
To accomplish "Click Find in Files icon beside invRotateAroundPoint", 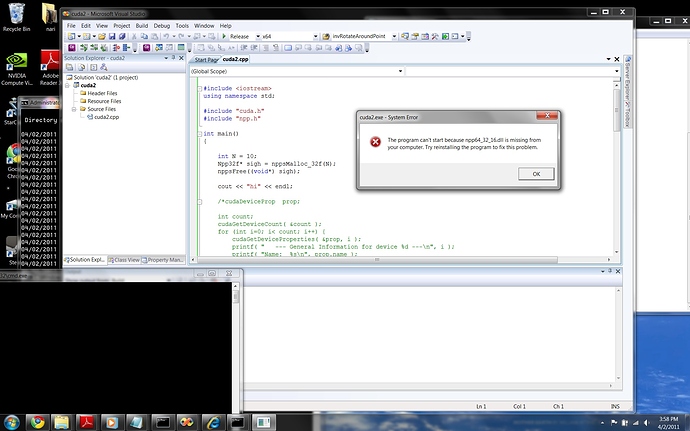I will click(326, 37).
